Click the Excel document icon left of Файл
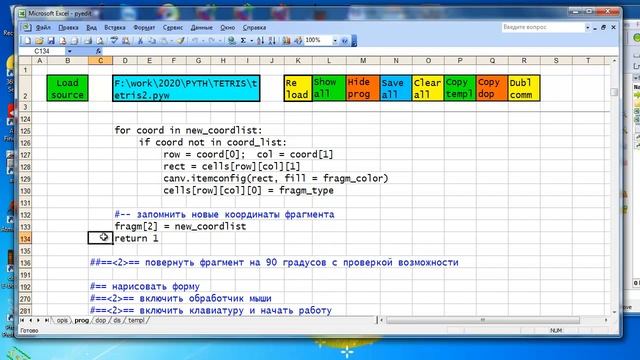This screenshot has height=360, width=640. pos(26,27)
